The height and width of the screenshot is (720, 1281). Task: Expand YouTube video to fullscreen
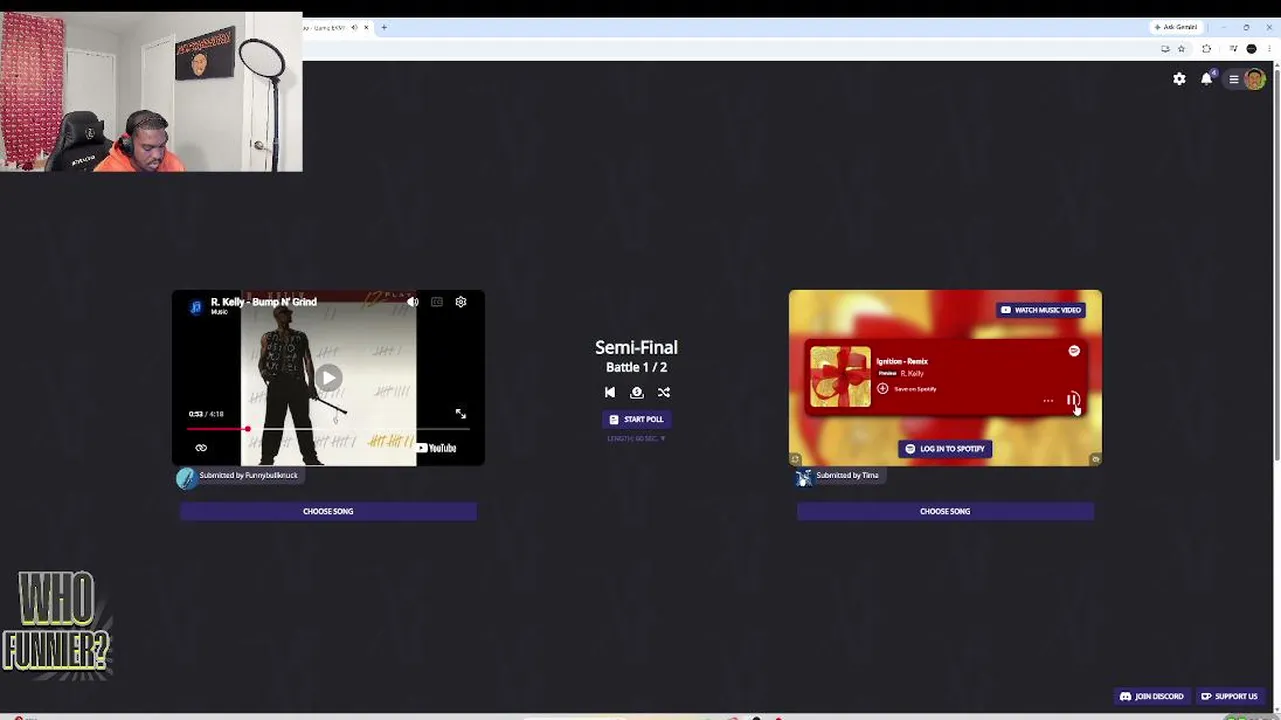pos(461,414)
